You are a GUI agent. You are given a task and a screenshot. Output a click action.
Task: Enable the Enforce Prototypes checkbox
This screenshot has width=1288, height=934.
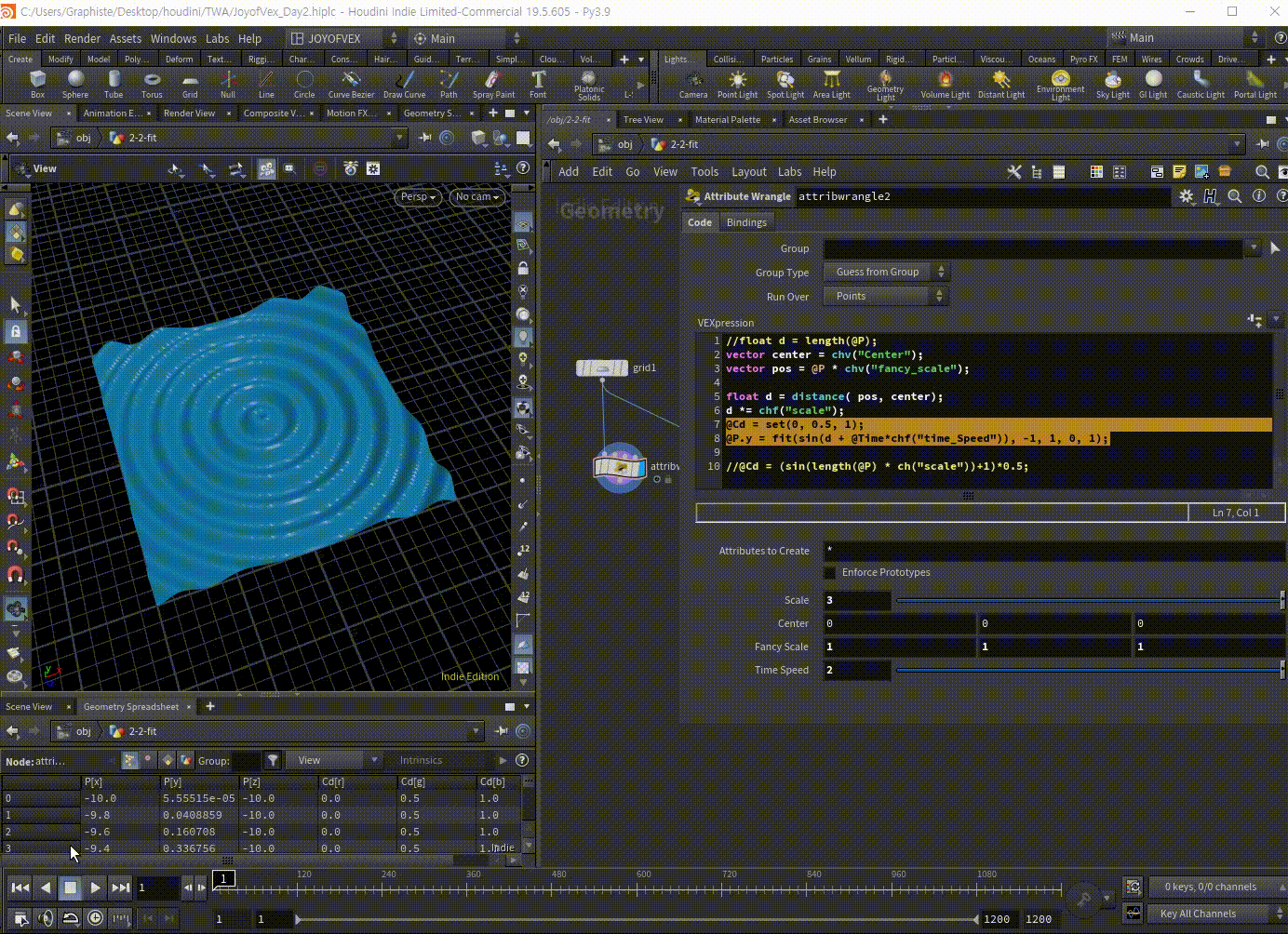pos(830,573)
